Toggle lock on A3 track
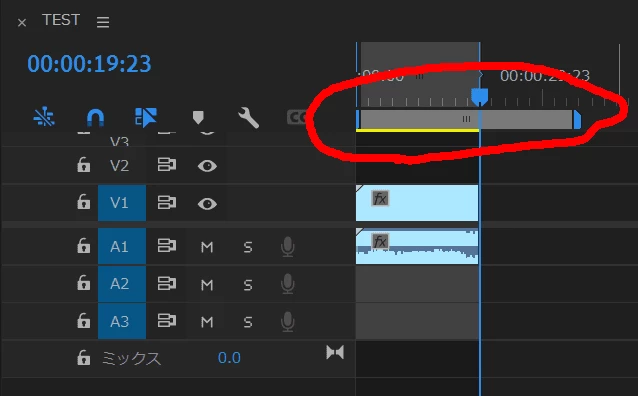This screenshot has width=638, height=396. coord(83,321)
